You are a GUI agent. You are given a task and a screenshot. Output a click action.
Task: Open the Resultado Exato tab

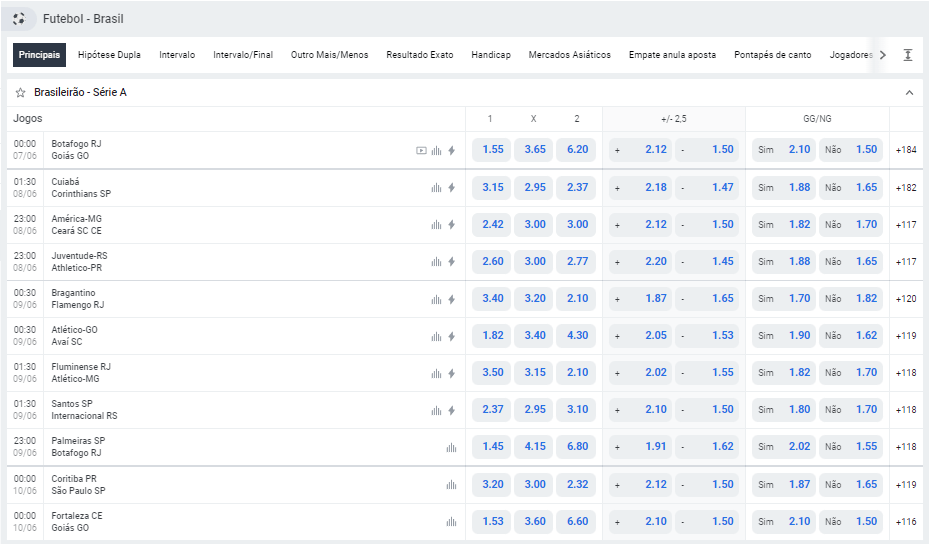pos(419,55)
